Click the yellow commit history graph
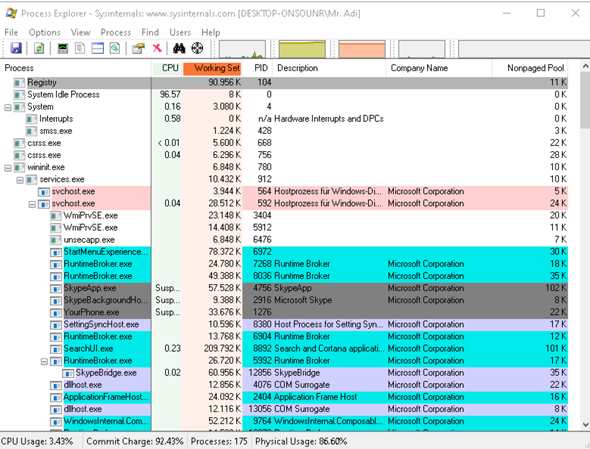 point(302,49)
